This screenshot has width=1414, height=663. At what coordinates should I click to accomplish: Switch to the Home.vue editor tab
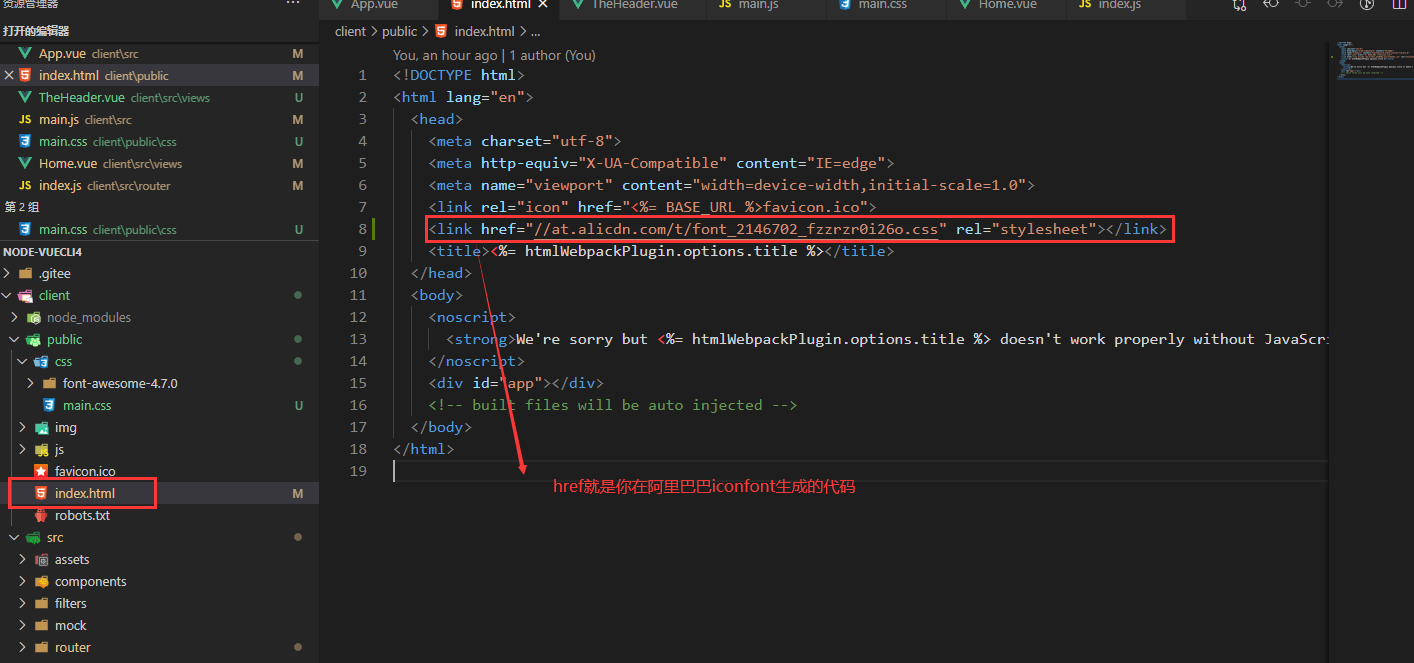click(x=1006, y=5)
